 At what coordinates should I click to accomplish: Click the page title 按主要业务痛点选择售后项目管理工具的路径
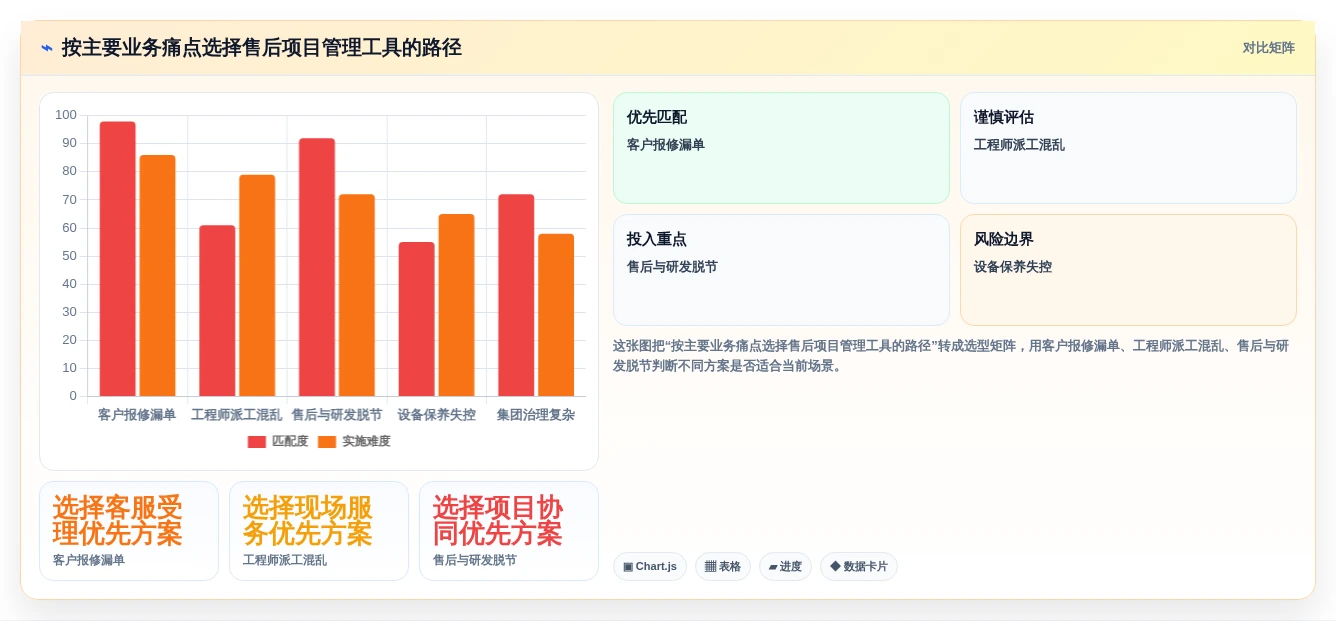(x=261, y=48)
